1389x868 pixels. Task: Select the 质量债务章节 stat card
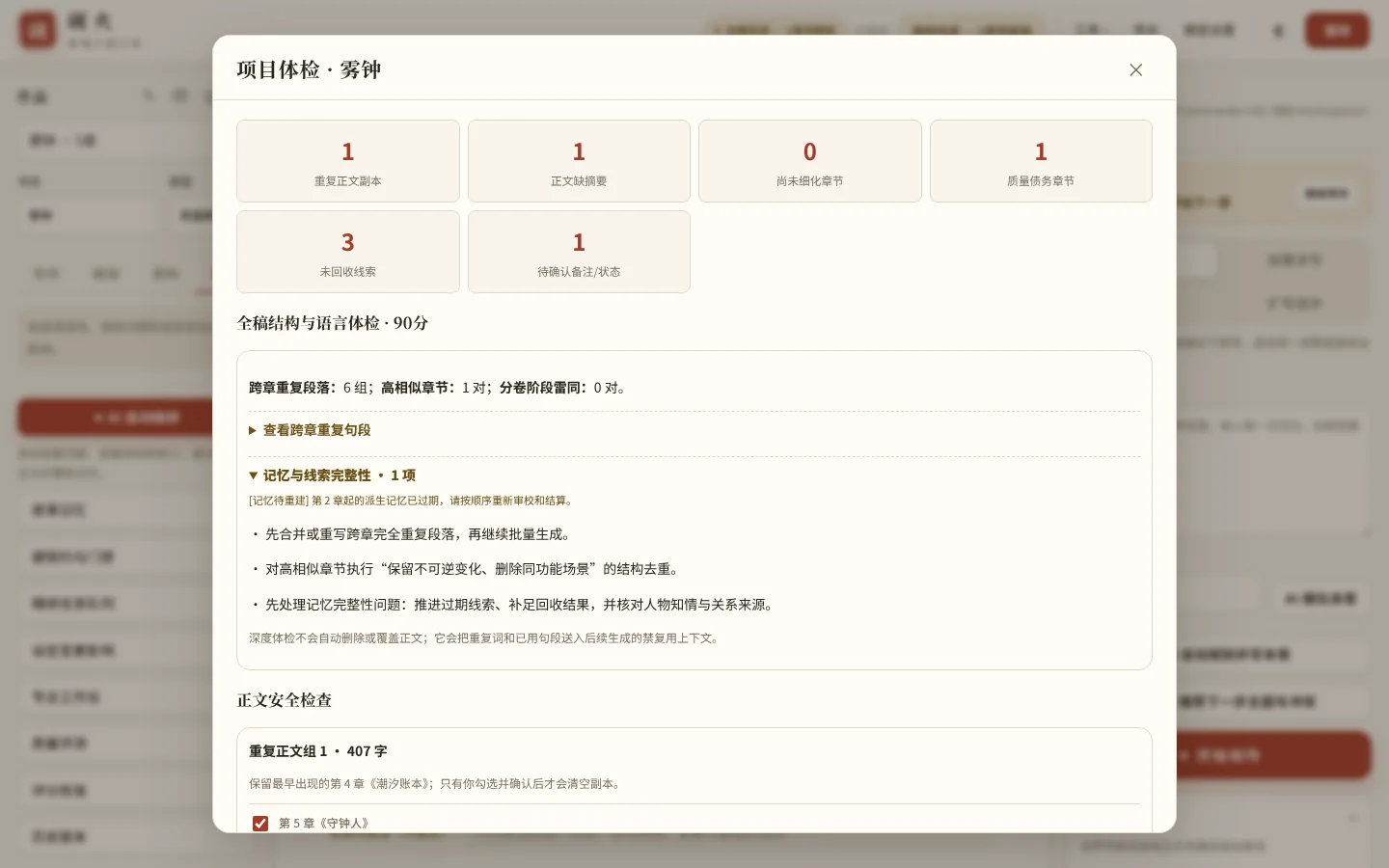click(x=1041, y=161)
